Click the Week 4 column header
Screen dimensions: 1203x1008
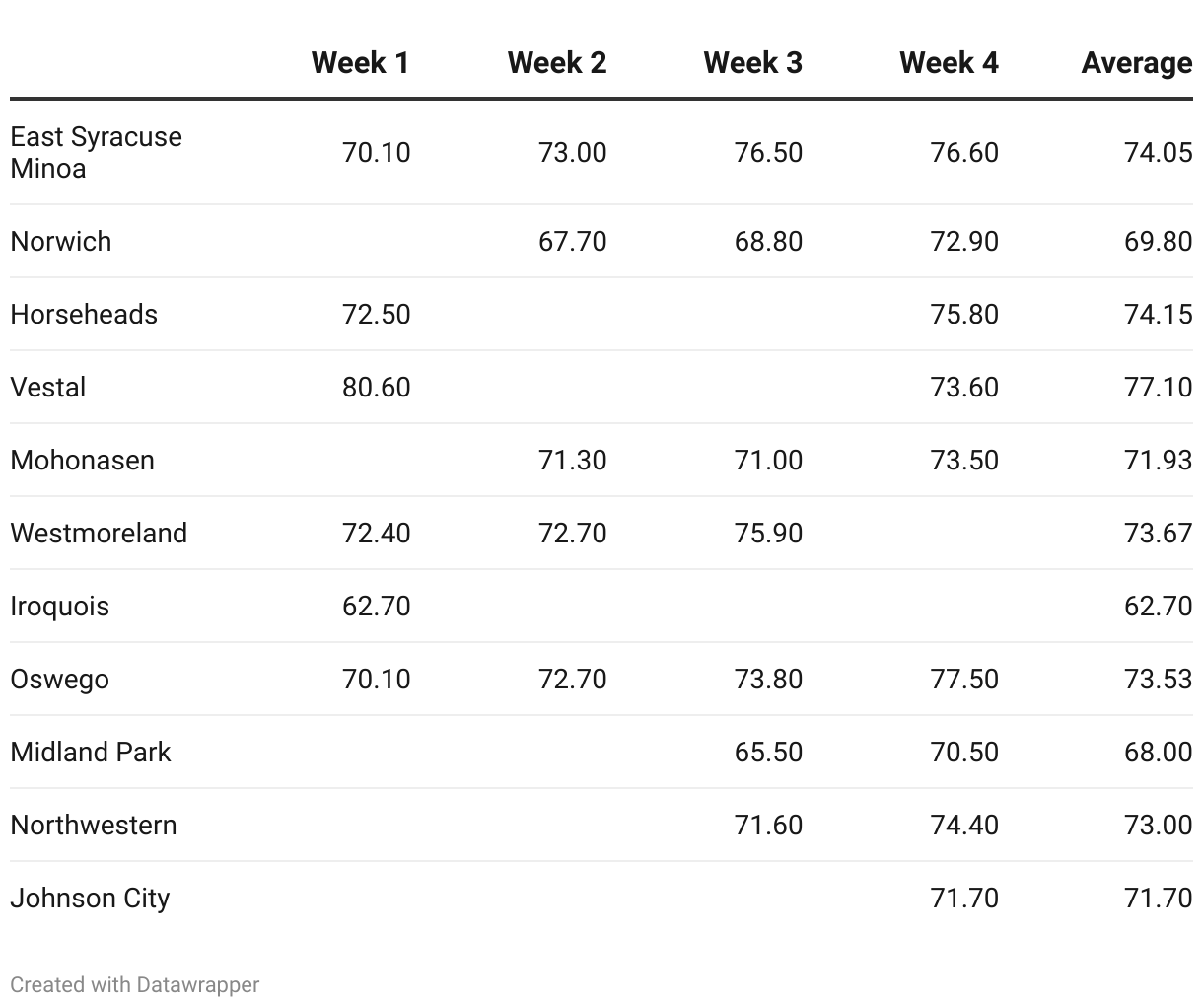pos(950,63)
